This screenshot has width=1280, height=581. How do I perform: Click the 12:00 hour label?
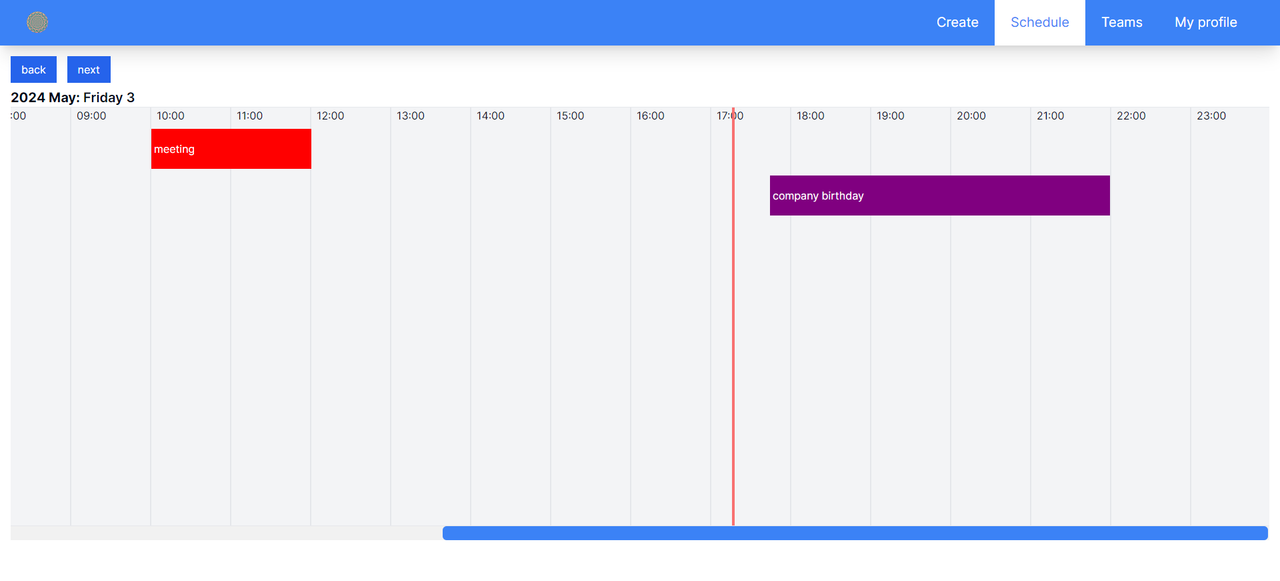click(331, 116)
